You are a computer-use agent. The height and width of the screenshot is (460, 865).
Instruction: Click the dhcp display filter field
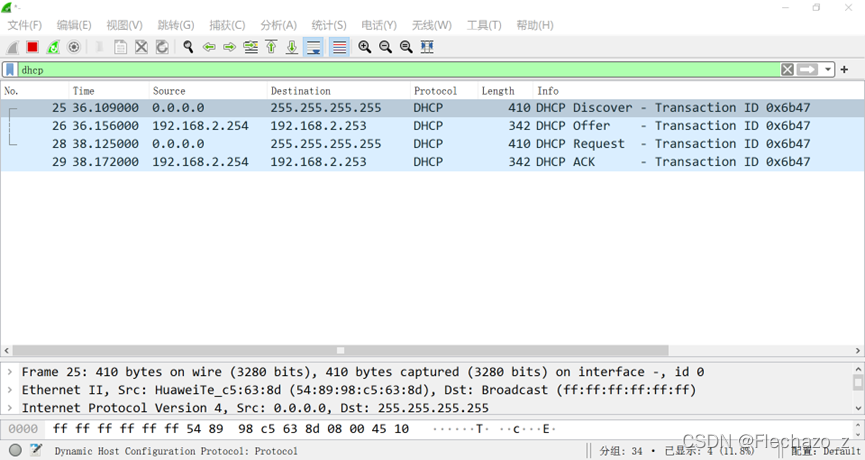398,70
